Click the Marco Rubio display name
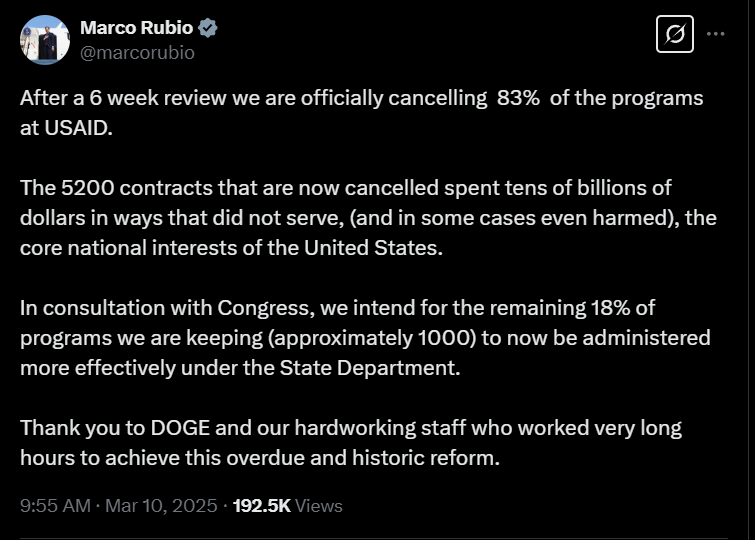This screenshot has width=755, height=540. click(136, 28)
